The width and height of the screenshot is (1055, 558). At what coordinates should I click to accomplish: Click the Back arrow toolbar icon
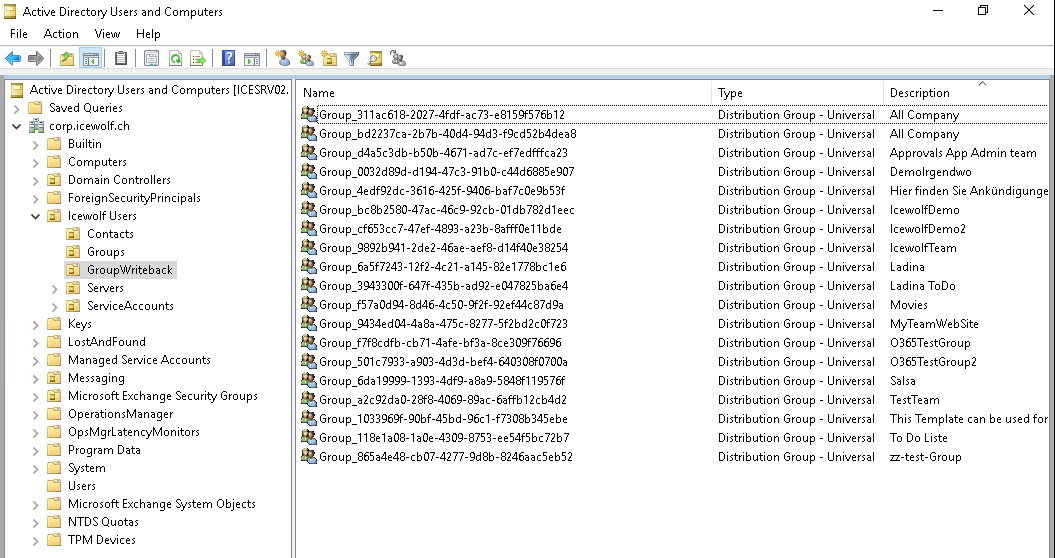click(x=13, y=59)
